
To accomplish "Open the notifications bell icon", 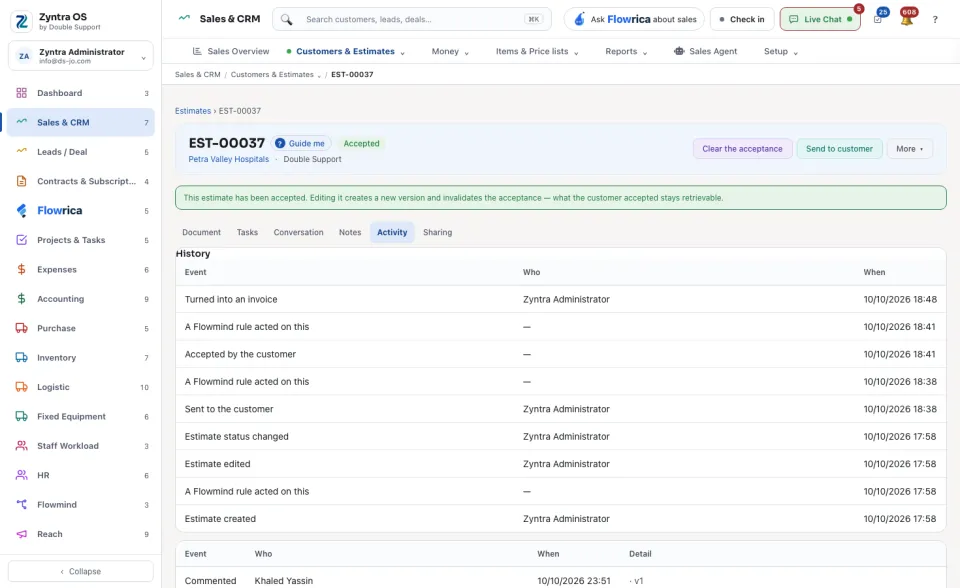I will coord(907,20).
